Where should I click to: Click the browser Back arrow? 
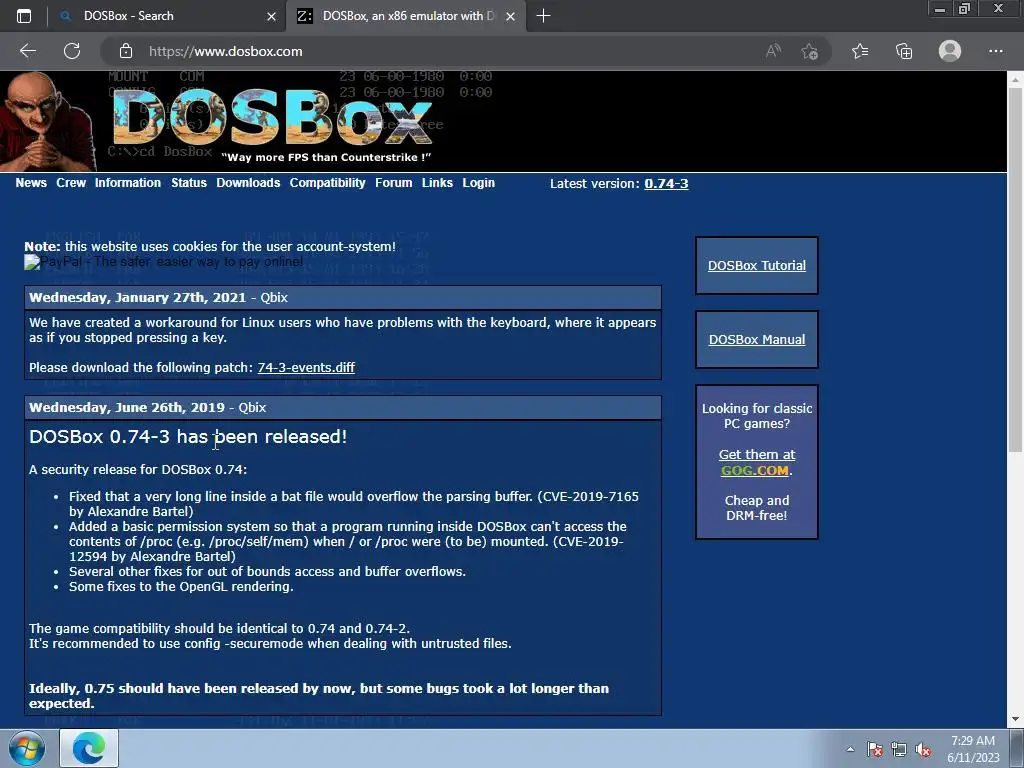(27, 51)
